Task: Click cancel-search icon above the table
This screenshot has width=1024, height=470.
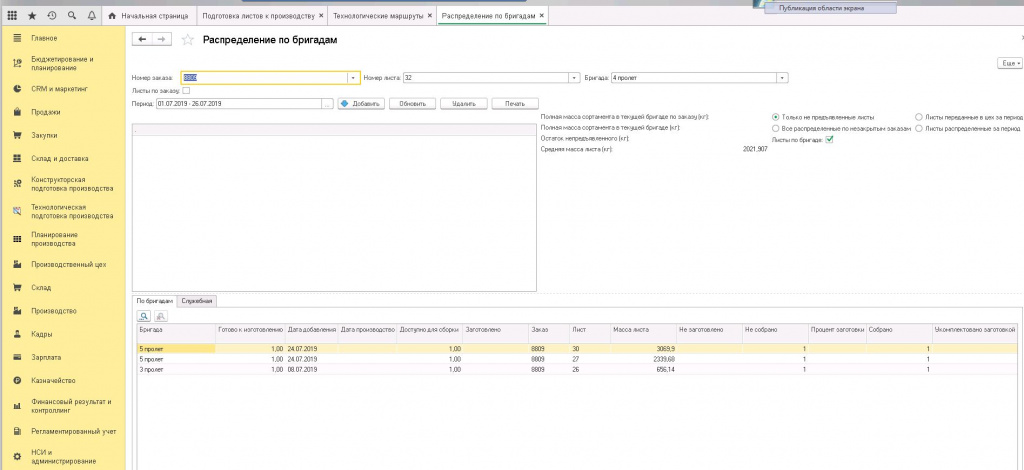Action: click(x=159, y=316)
